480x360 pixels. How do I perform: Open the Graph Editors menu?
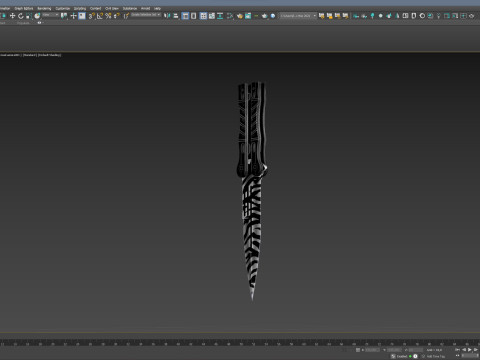24,8
